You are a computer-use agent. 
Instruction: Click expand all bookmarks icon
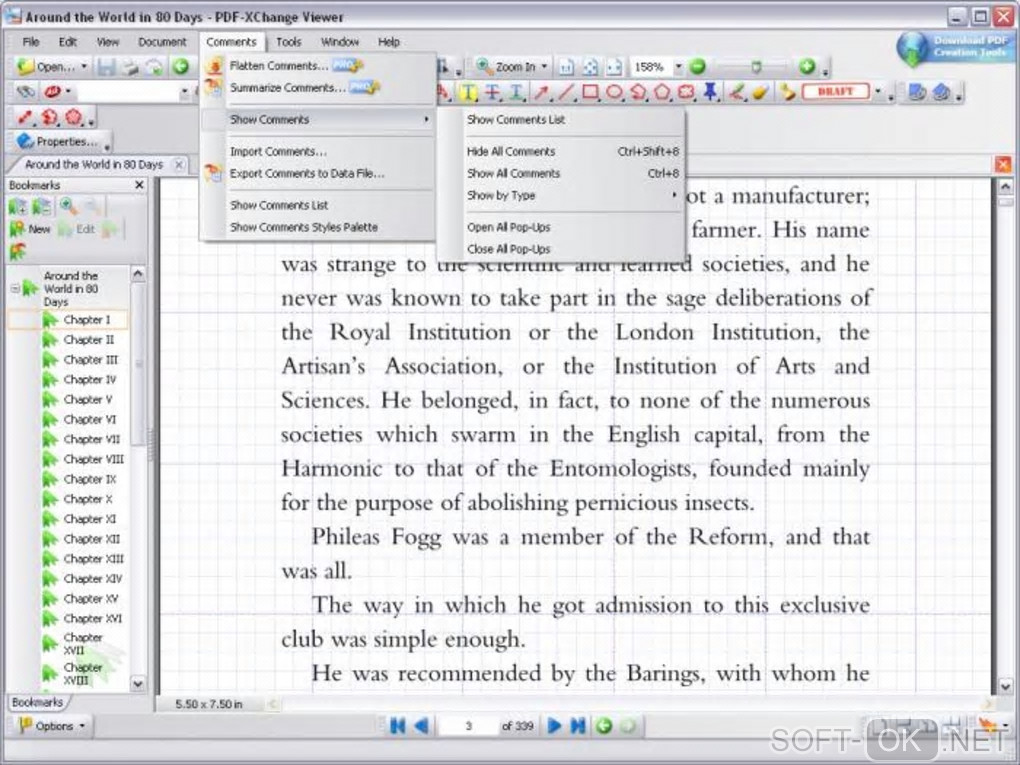pos(18,207)
